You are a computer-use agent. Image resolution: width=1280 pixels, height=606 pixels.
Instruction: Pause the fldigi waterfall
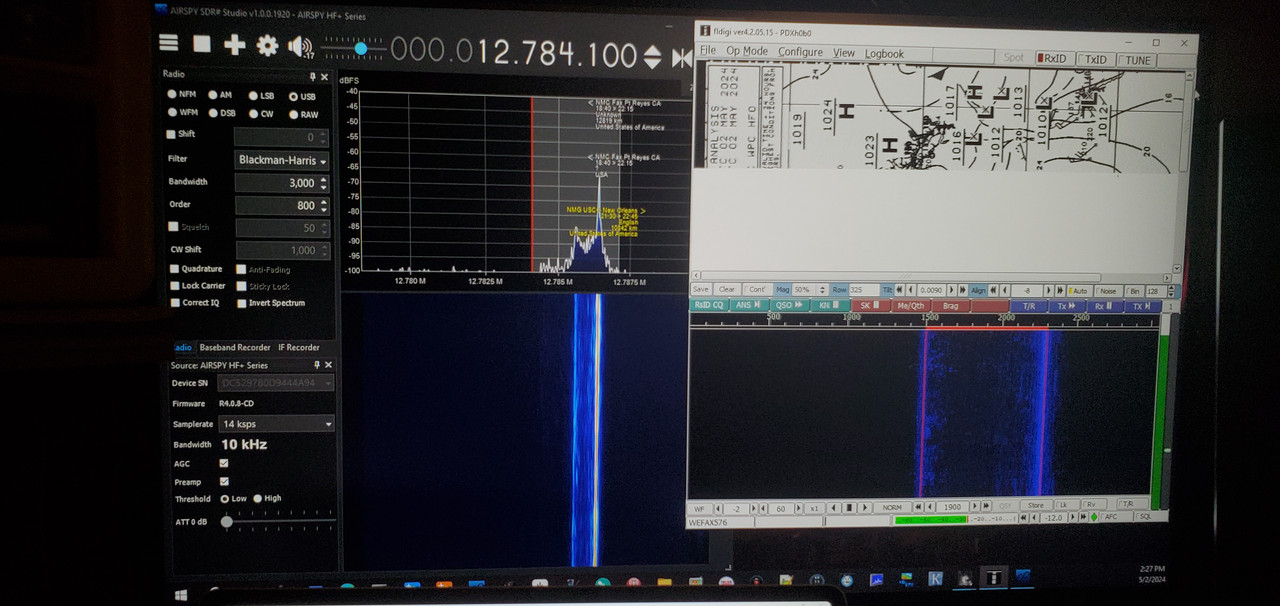pyautogui.click(x=848, y=508)
